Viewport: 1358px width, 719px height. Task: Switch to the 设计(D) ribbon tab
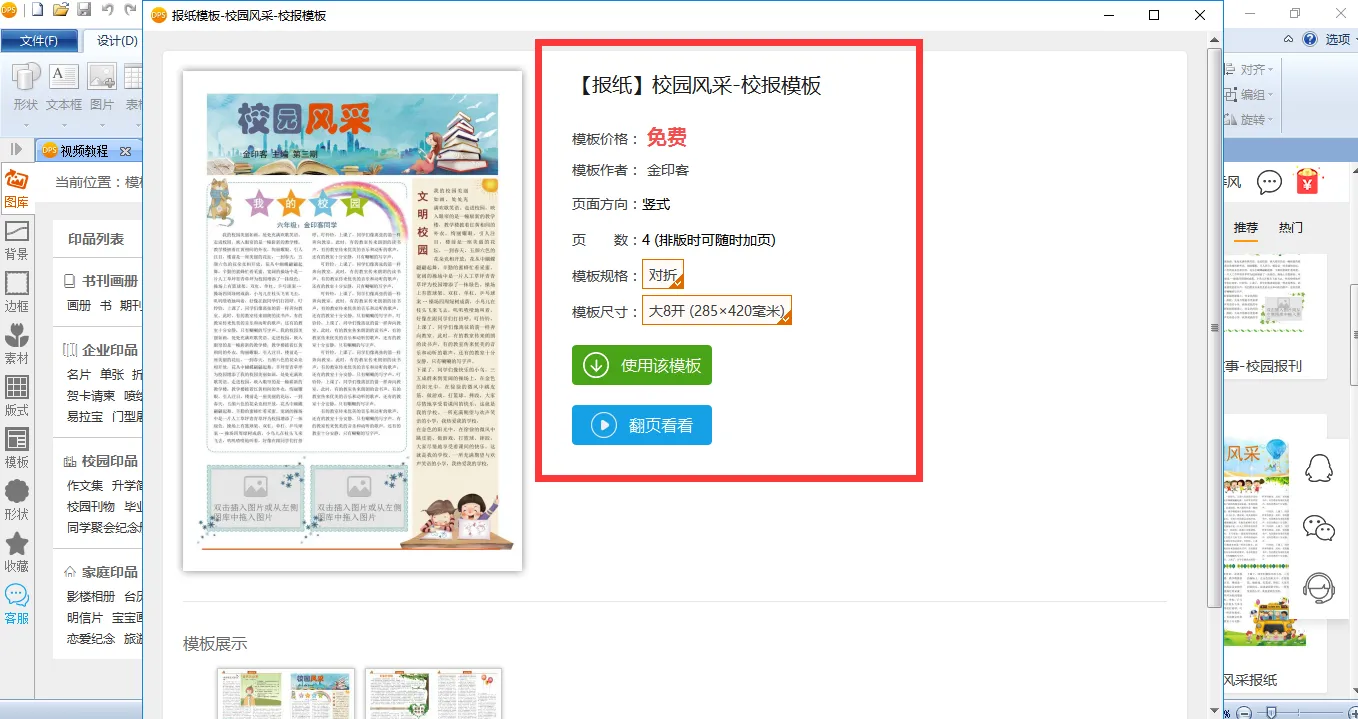116,41
